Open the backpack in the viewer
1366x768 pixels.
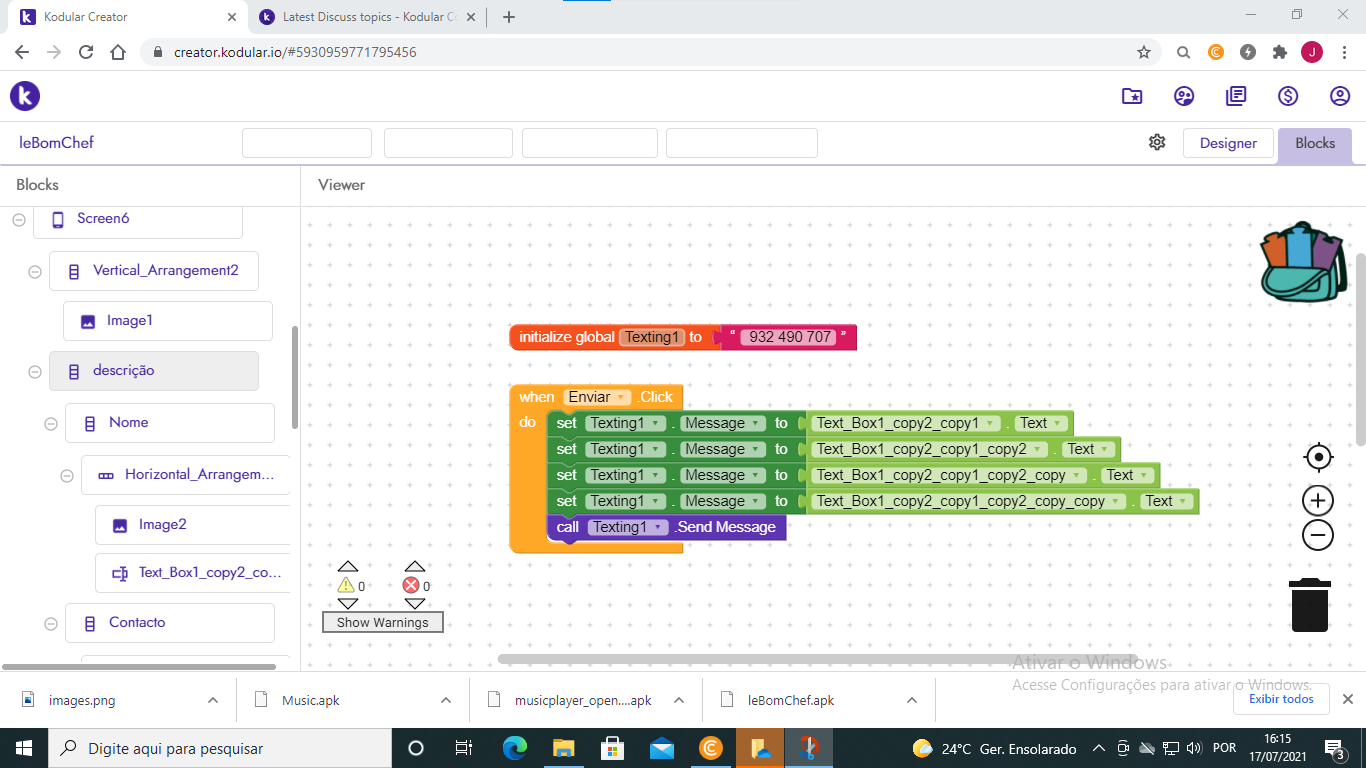tap(1302, 262)
